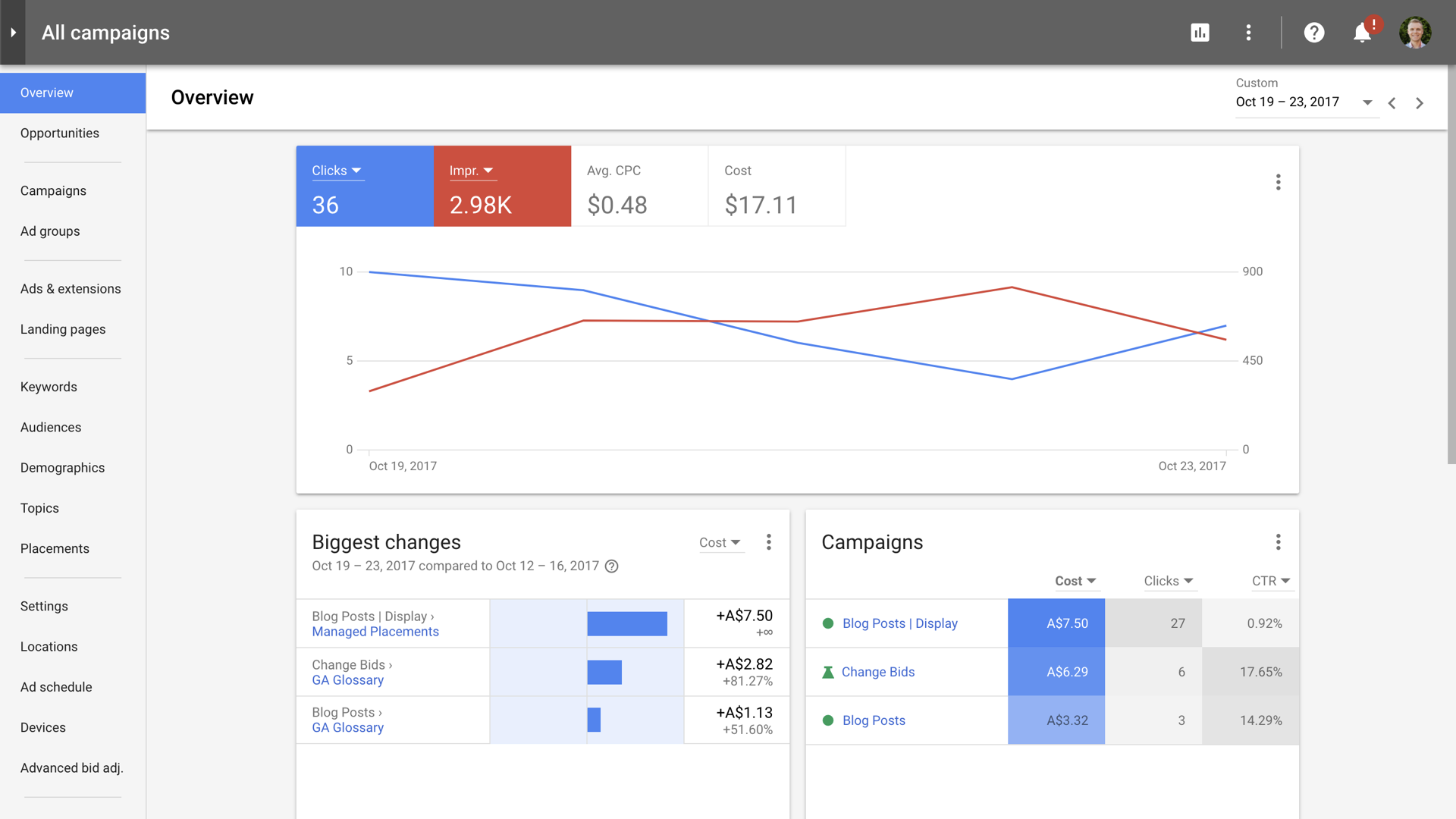View notifications by clicking the bell icon
The width and height of the screenshot is (1456, 819).
coord(1361,33)
